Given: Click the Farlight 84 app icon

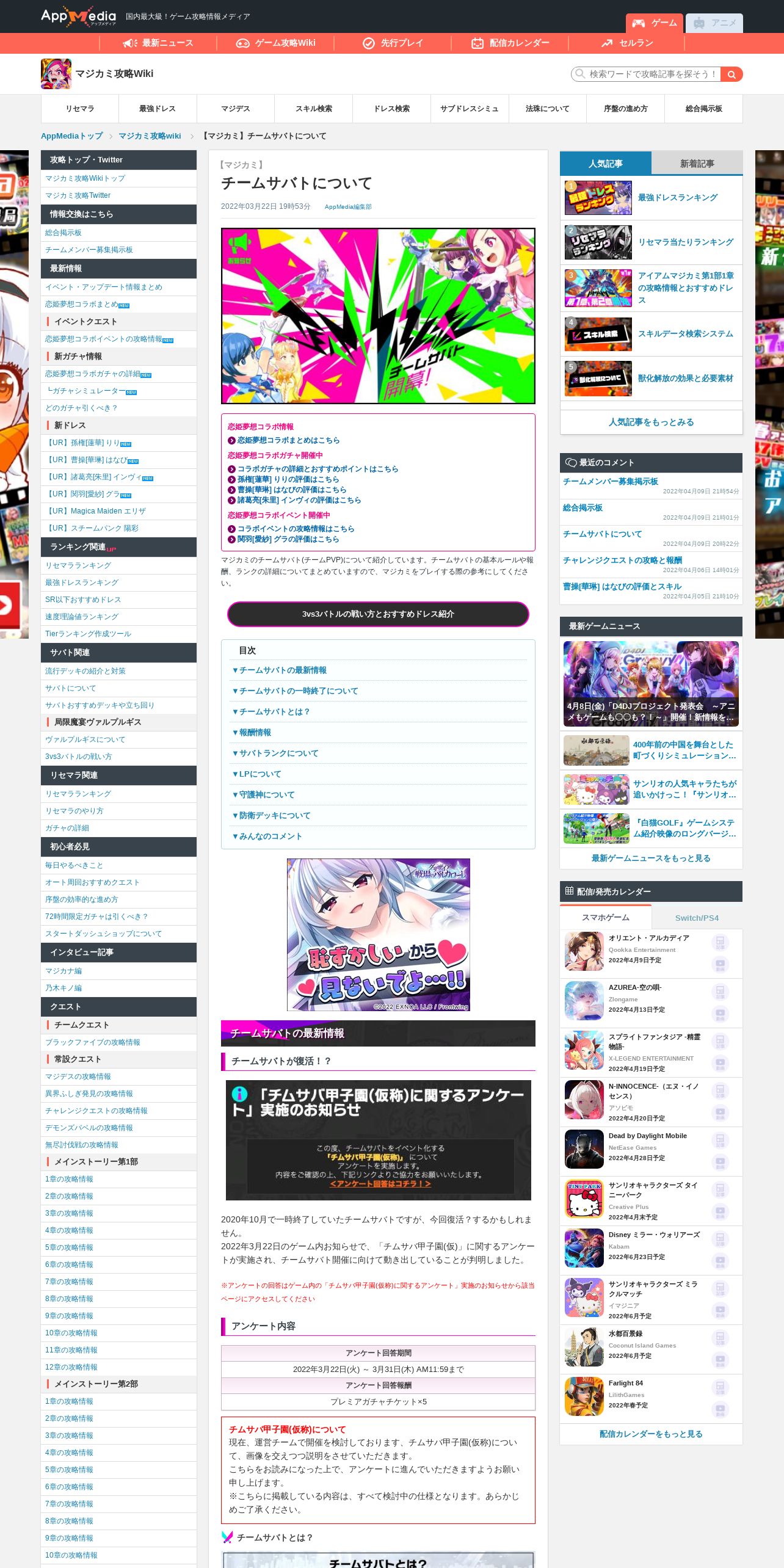Looking at the screenshot, I should coord(584,1396).
